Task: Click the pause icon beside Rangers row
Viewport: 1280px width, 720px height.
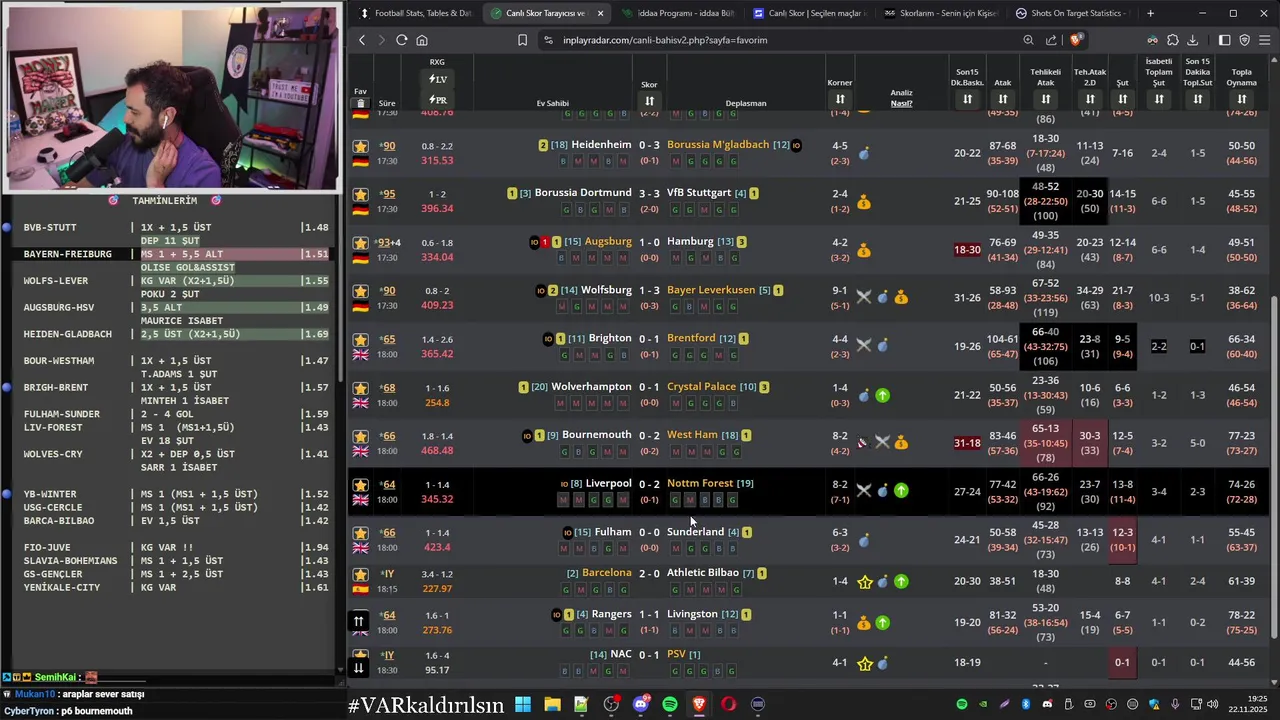Action: (359, 622)
